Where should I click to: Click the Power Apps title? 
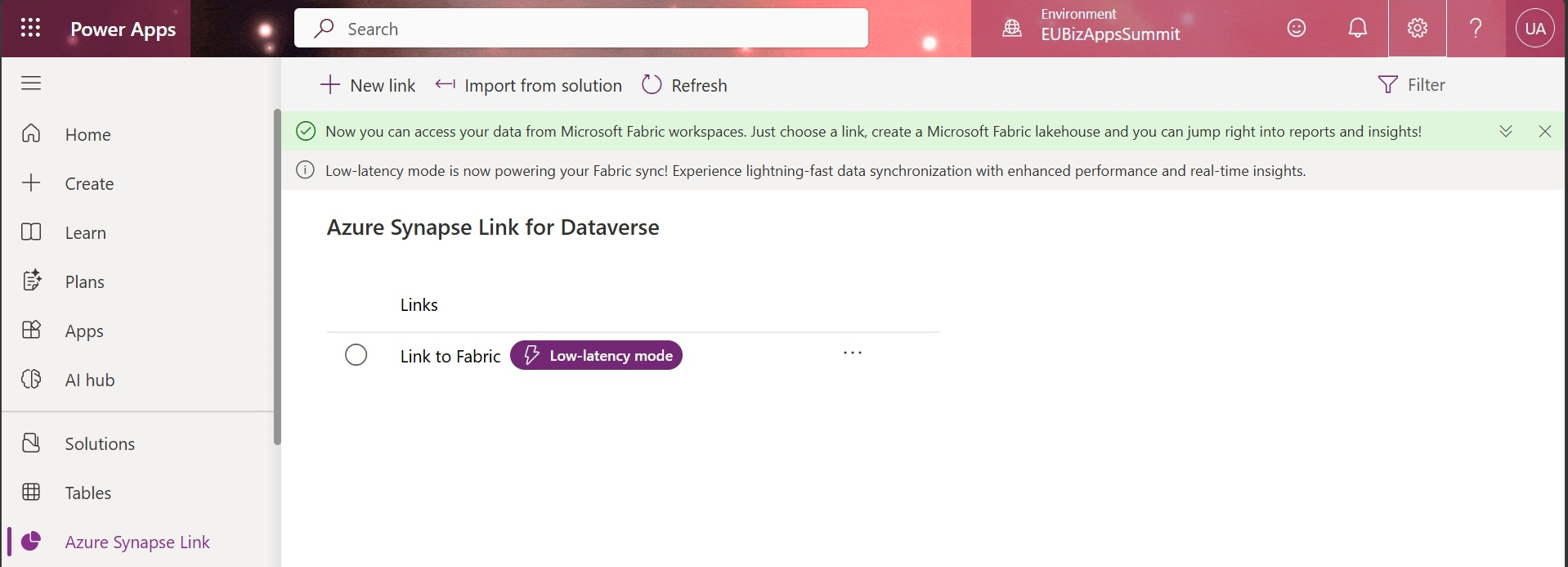[x=123, y=29]
